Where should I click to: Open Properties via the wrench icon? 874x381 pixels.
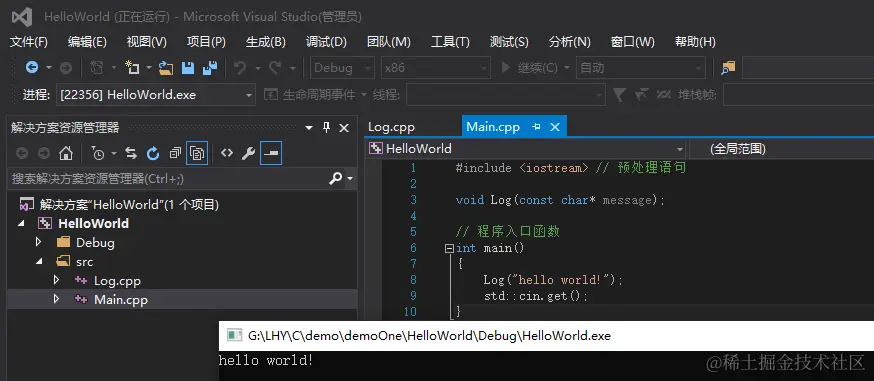pos(249,153)
